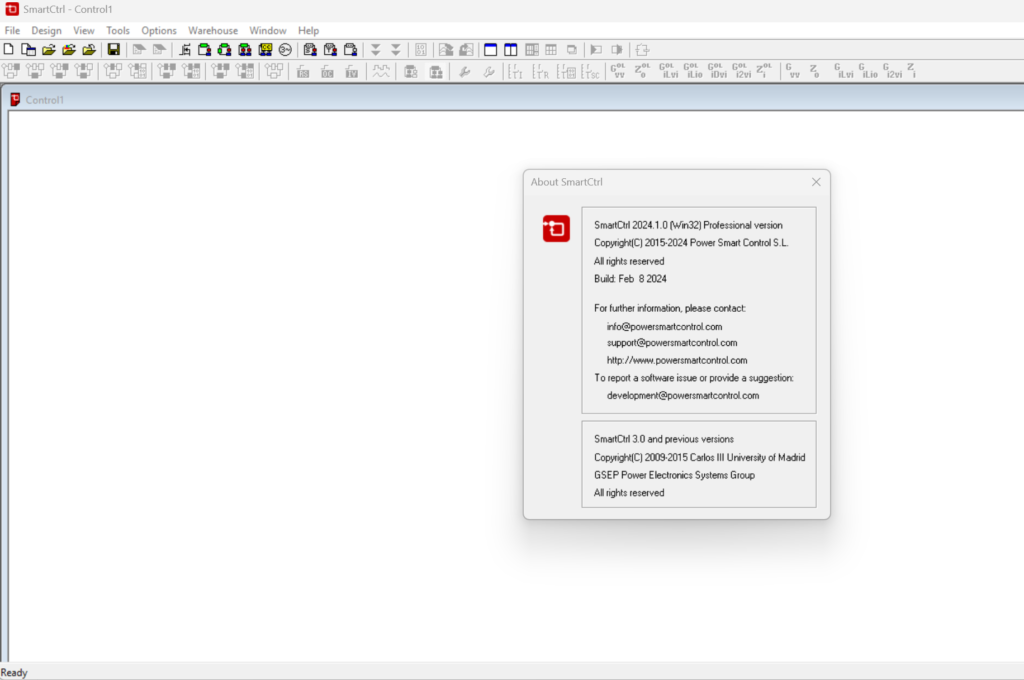Switch to the two-panel split layout icon
The height and width of the screenshot is (680, 1024).
click(x=511, y=50)
